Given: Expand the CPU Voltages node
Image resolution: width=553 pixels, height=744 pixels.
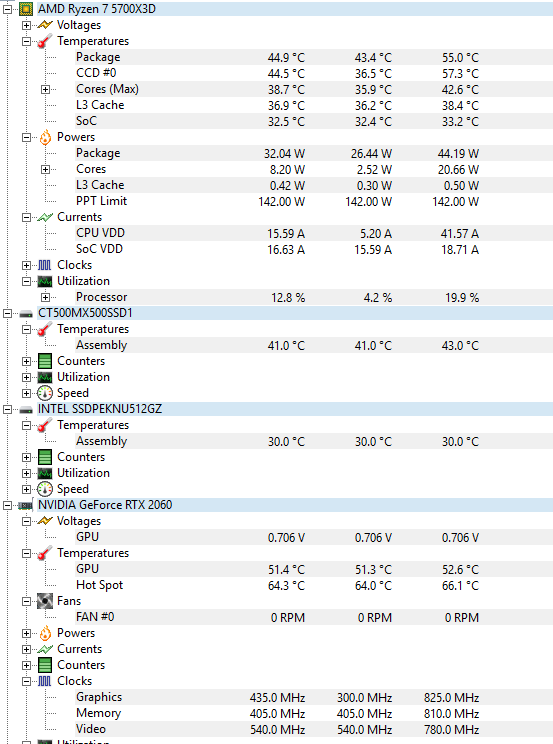Looking at the screenshot, I should tap(27, 25).
